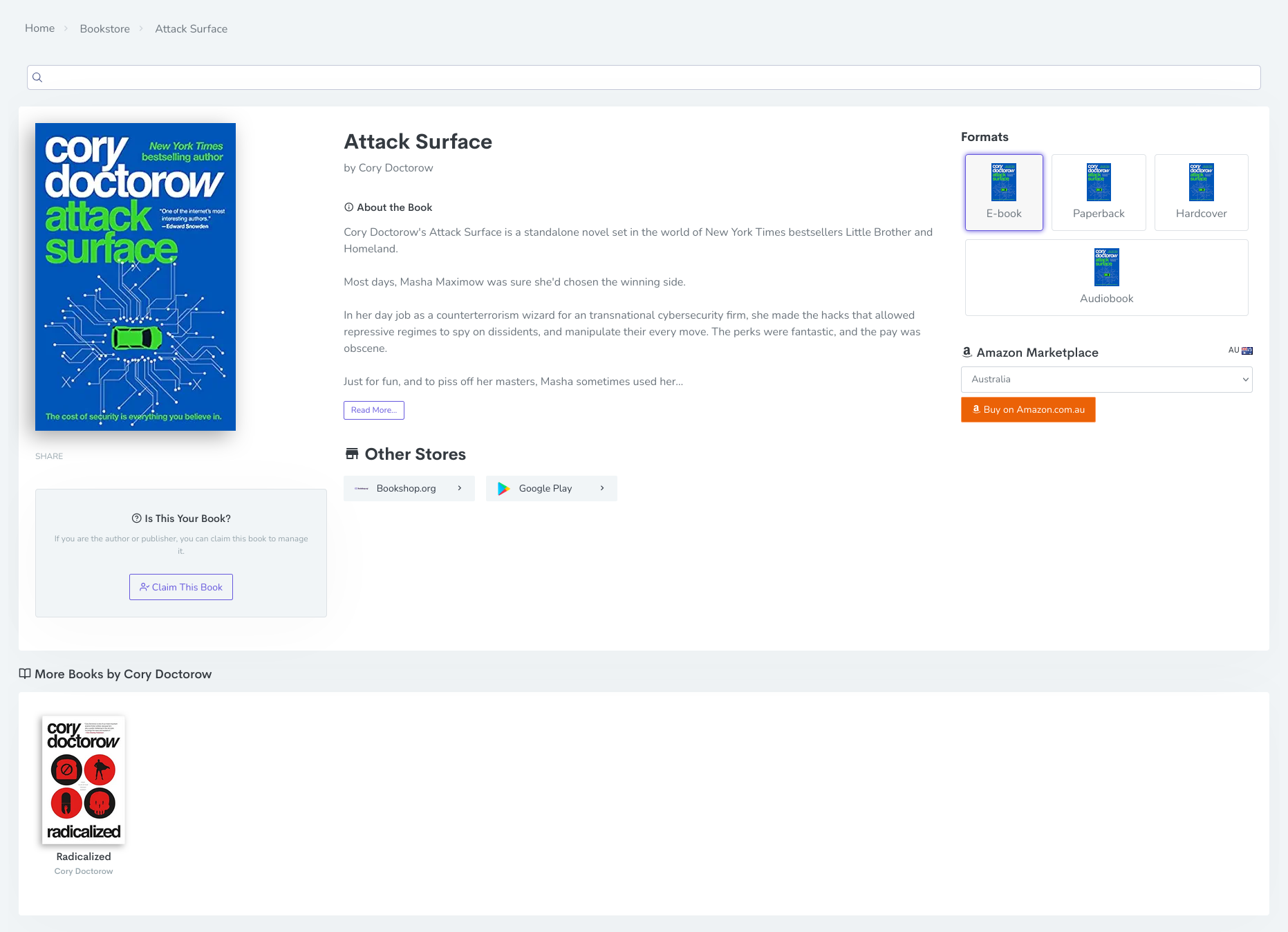Viewport: 1288px width, 932px height.
Task: Open the Bookstore breadcrumb link
Action: tap(104, 28)
